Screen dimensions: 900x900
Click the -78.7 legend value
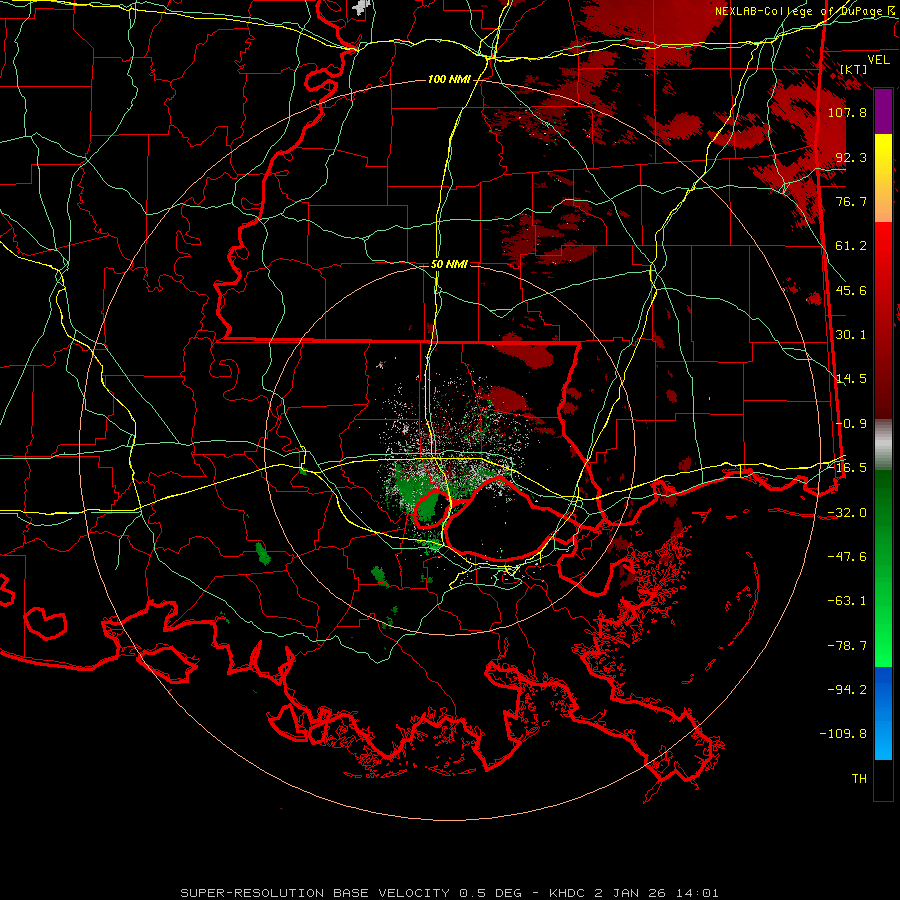click(x=847, y=646)
